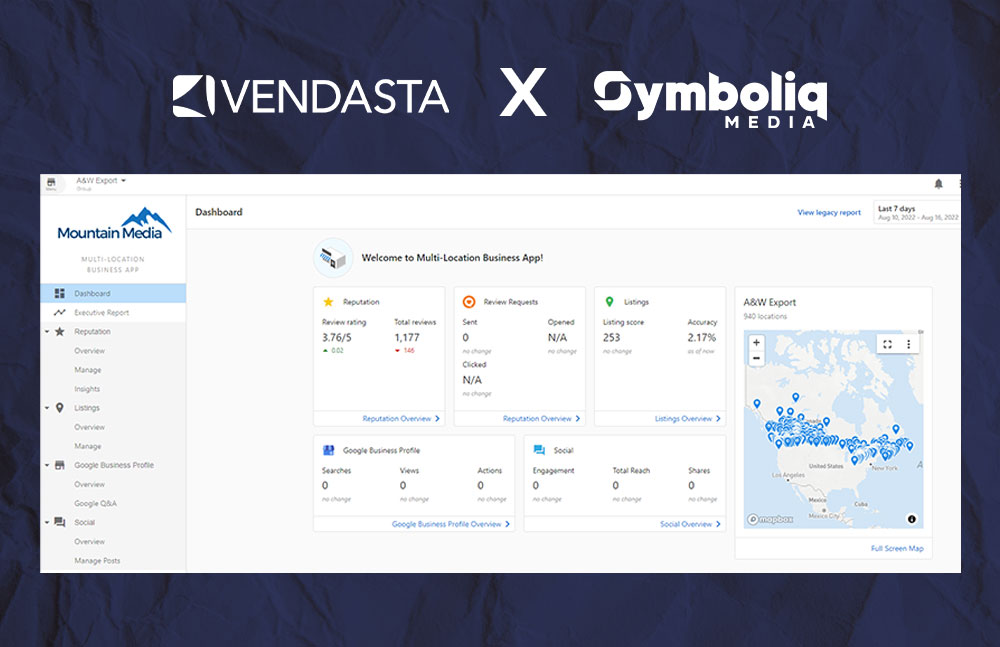Click the Listings pin icon in sidebar
Screen dimensions: 1000x647
point(59,408)
